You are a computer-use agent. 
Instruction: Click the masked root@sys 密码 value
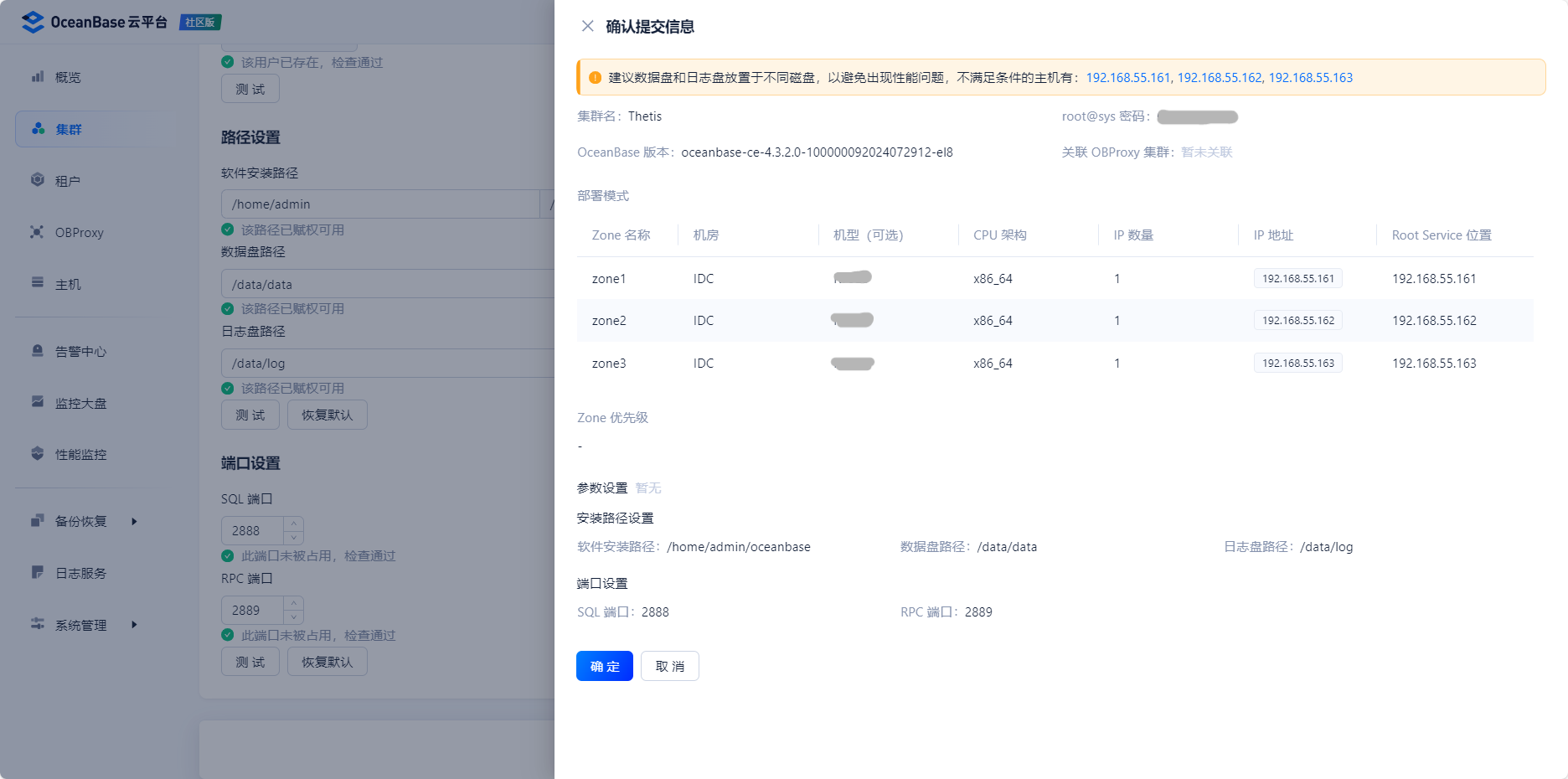tap(1197, 116)
